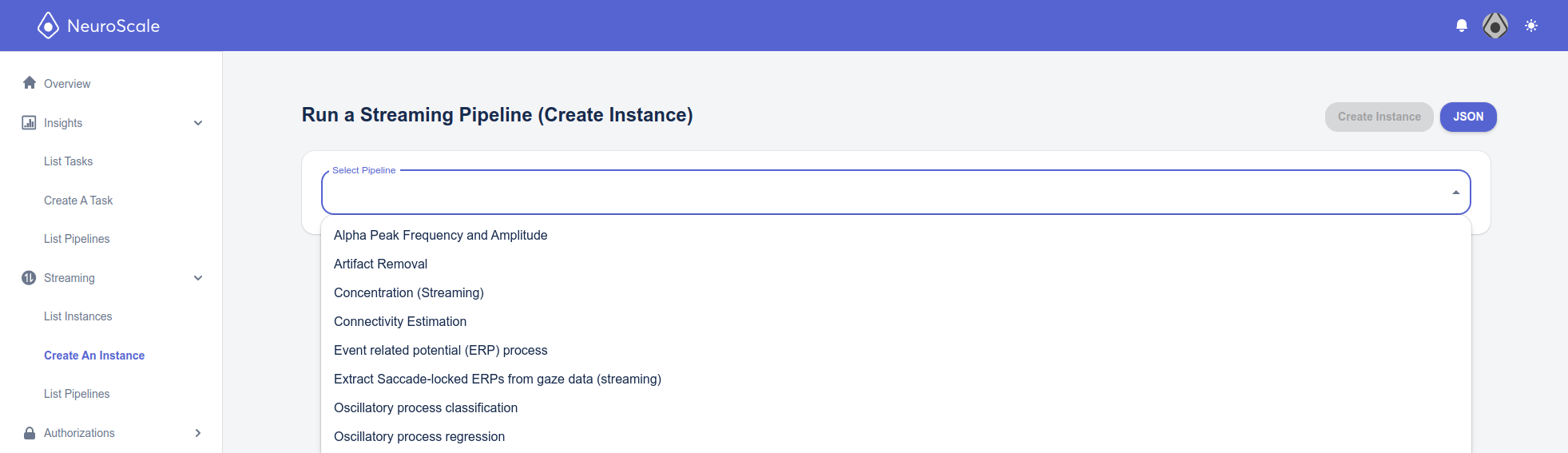Click the JSON button
1568x453 pixels.
(1468, 117)
